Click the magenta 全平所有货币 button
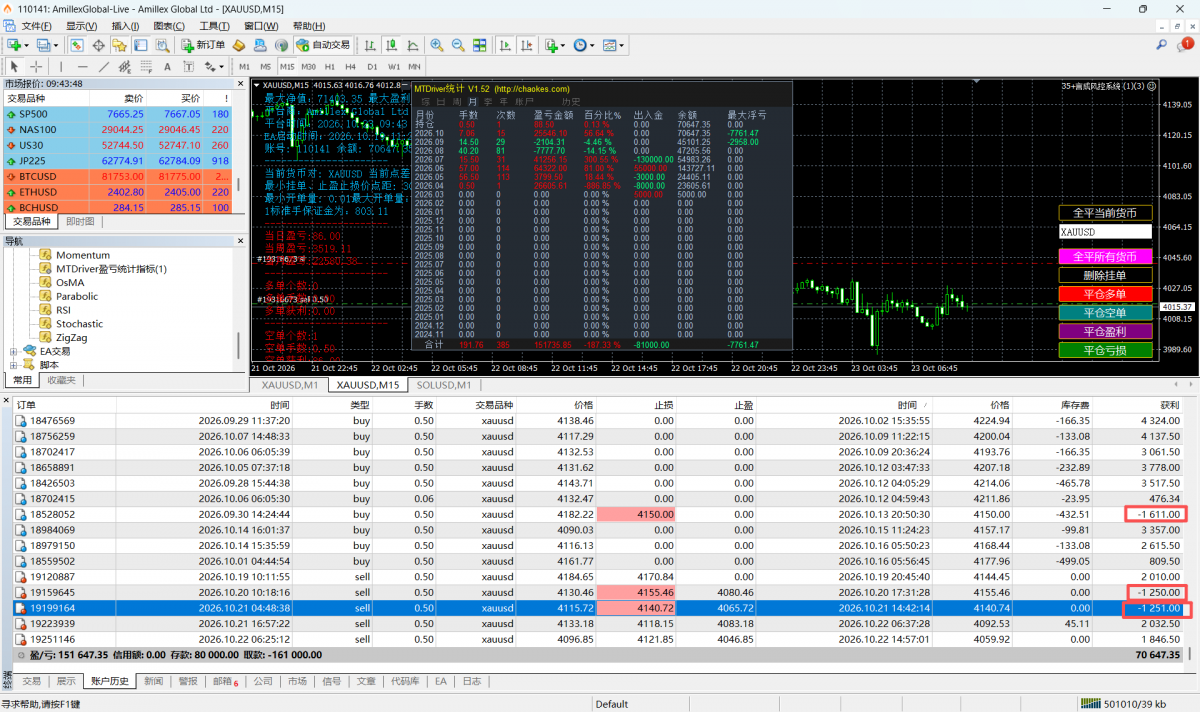Screen dimensions: 1200x712 coord(1105,256)
